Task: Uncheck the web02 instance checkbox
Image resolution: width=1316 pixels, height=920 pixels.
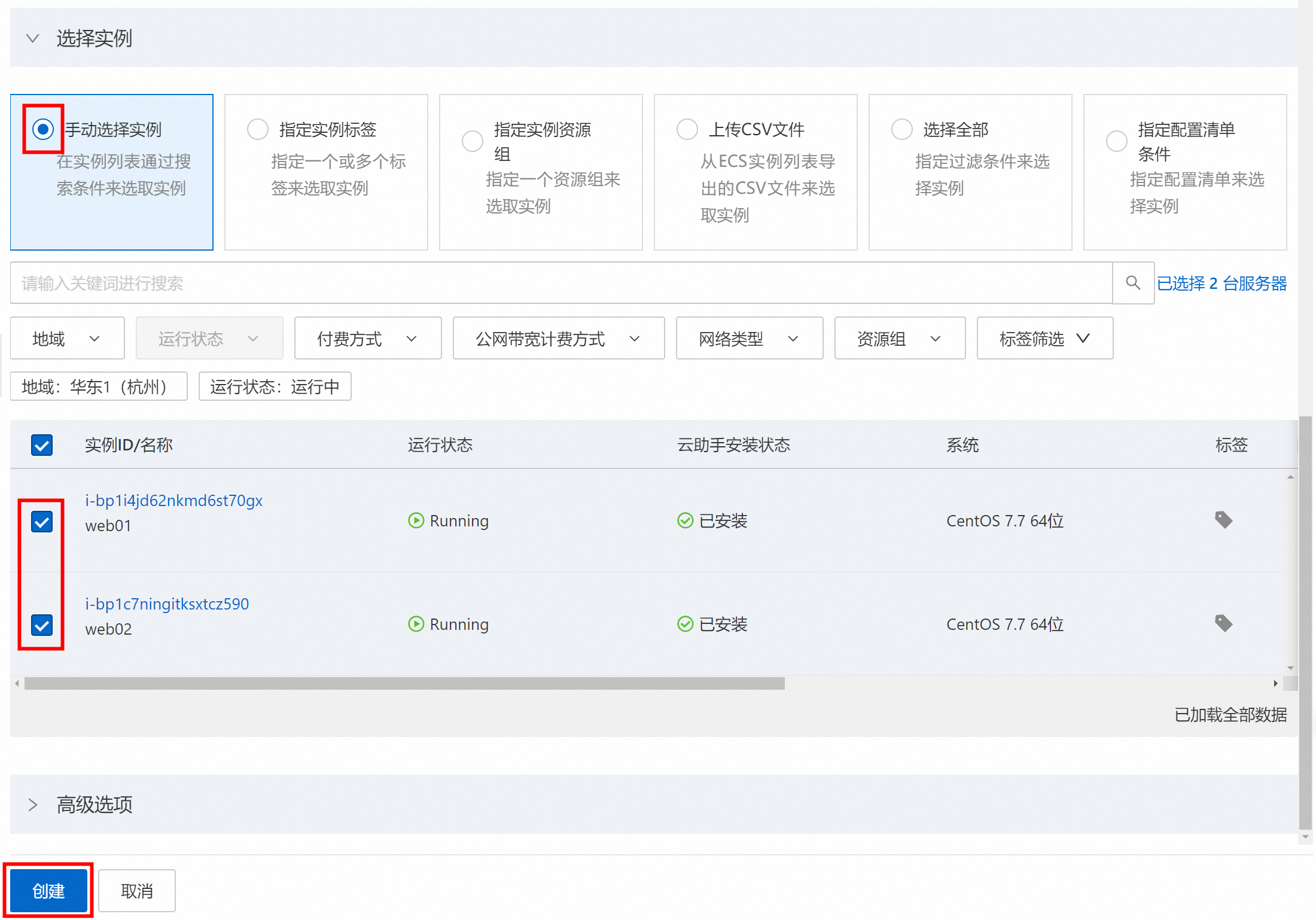Action: [x=42, y=625]
